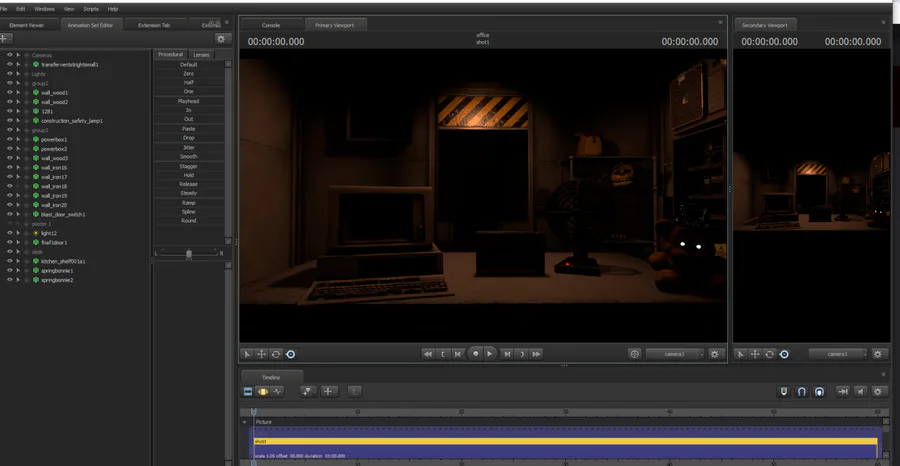Switch to the Lenses tab
This screenshot has height=466, width=900.
[201, 55]
